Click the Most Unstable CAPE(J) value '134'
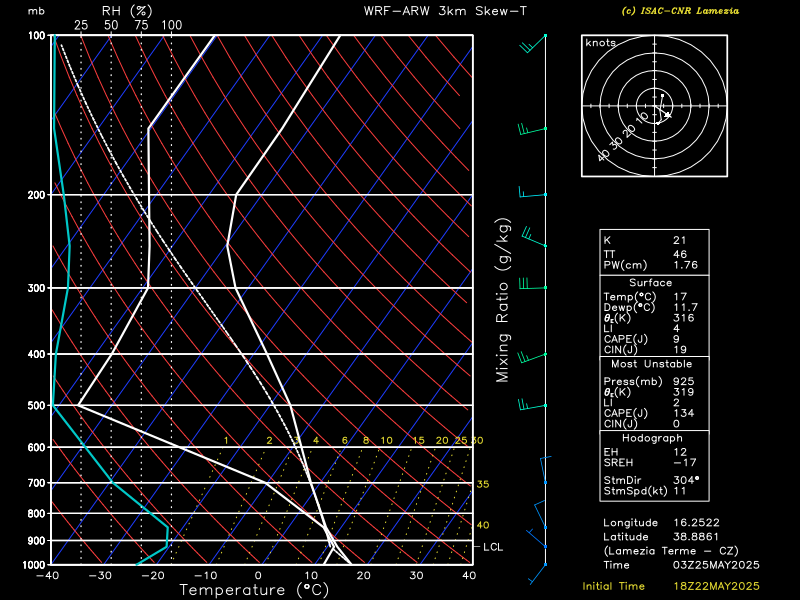This screenshot has width=800, height=600. pos(683,413)
